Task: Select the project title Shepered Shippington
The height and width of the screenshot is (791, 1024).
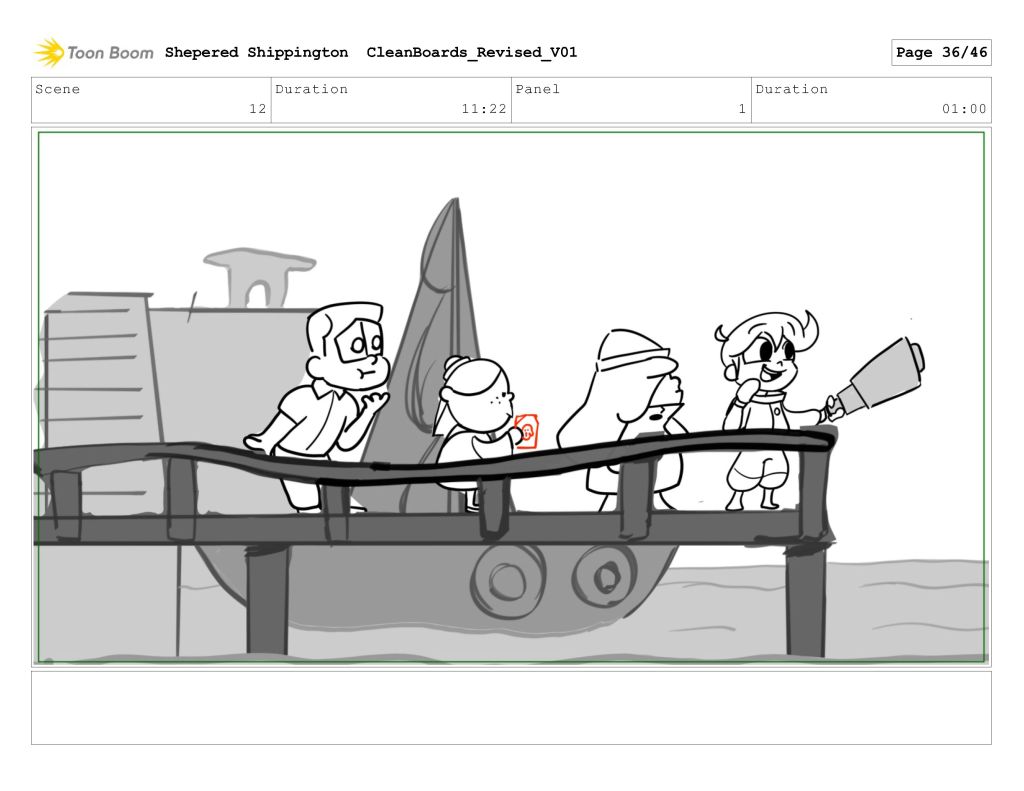Action: coord(256,53)
